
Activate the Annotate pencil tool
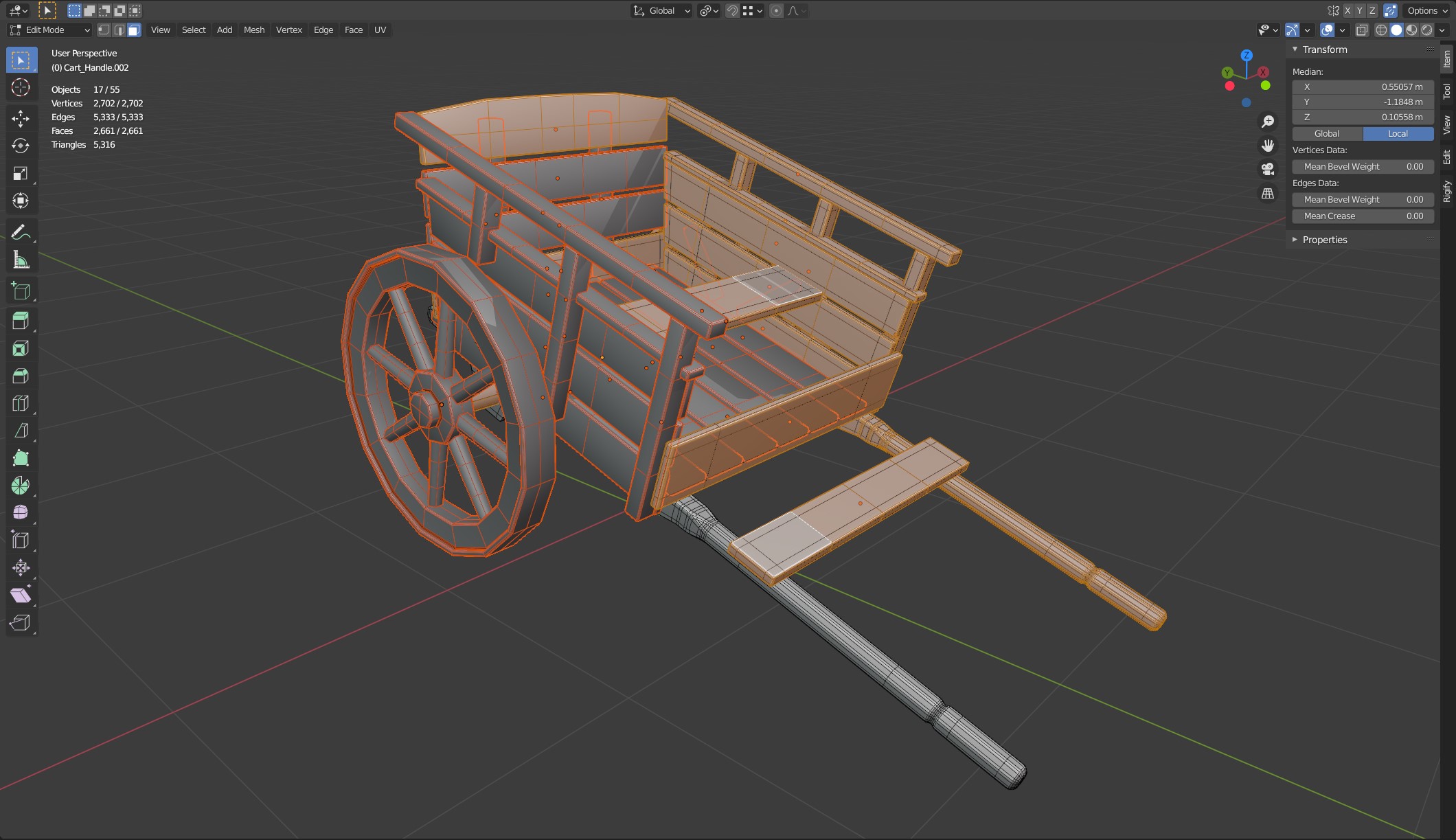coord(21,232)
